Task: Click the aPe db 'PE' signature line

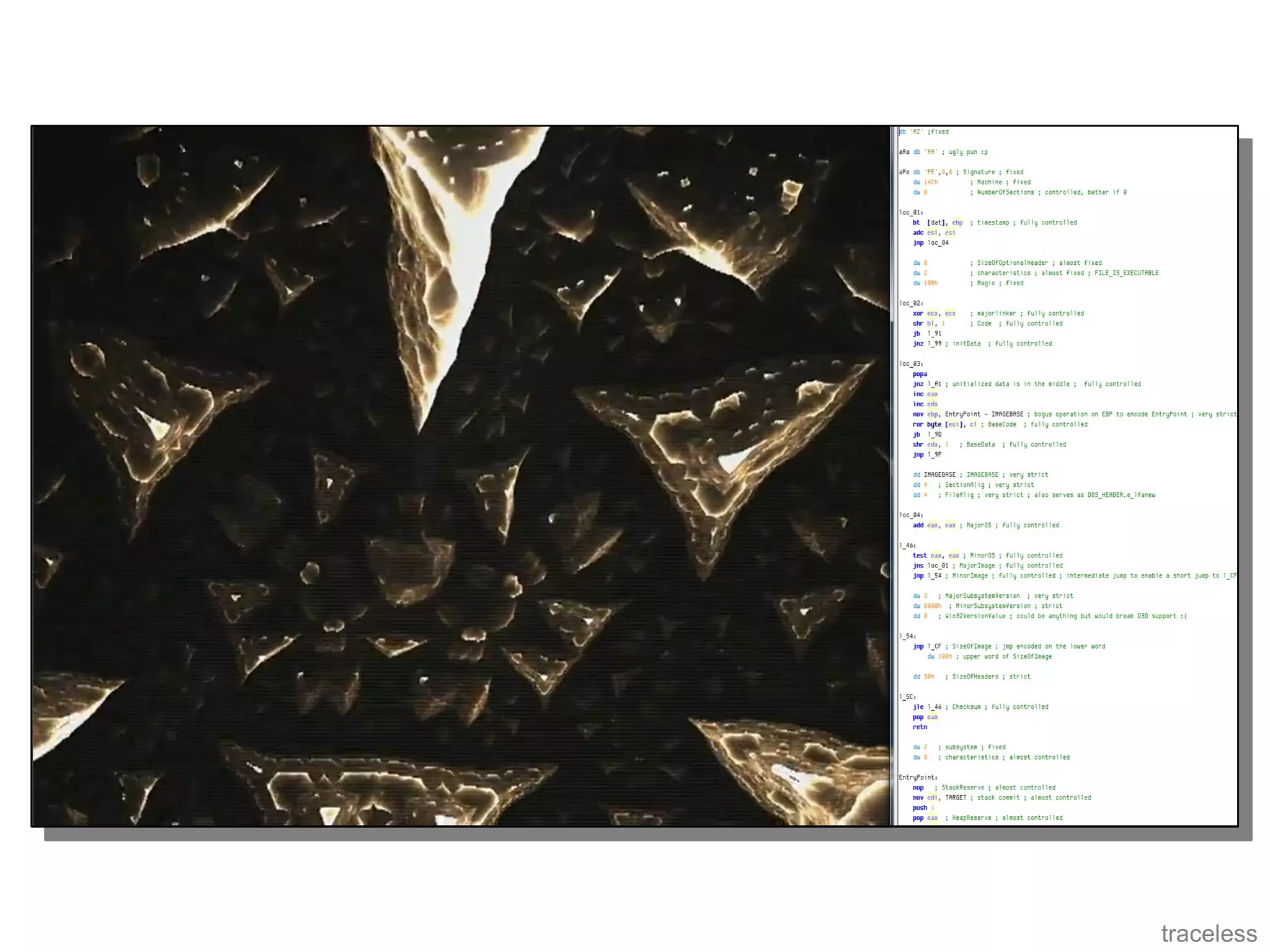Action: (x=925, y=172)
